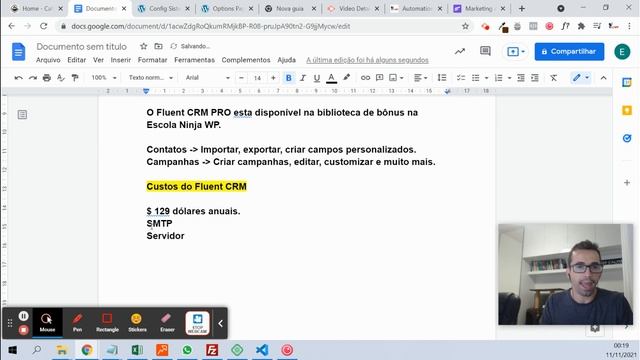Click the clear formatting icon

[x=553, y=78]
